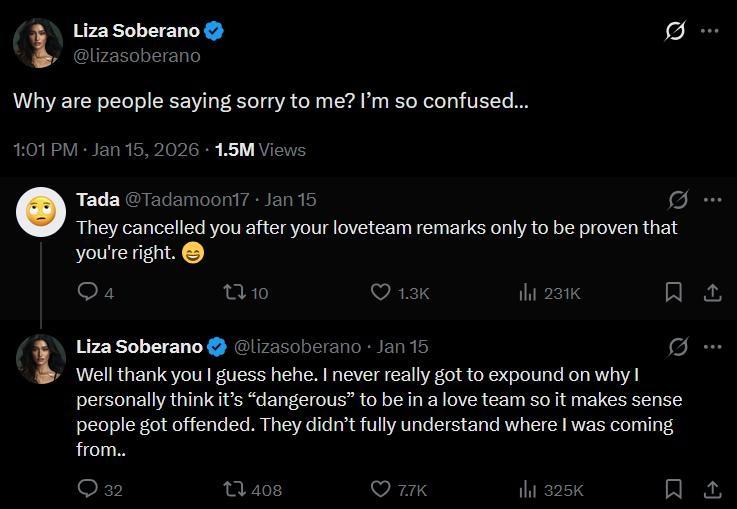Repost Tada's reply with 10 reposts

click(231, 292)
